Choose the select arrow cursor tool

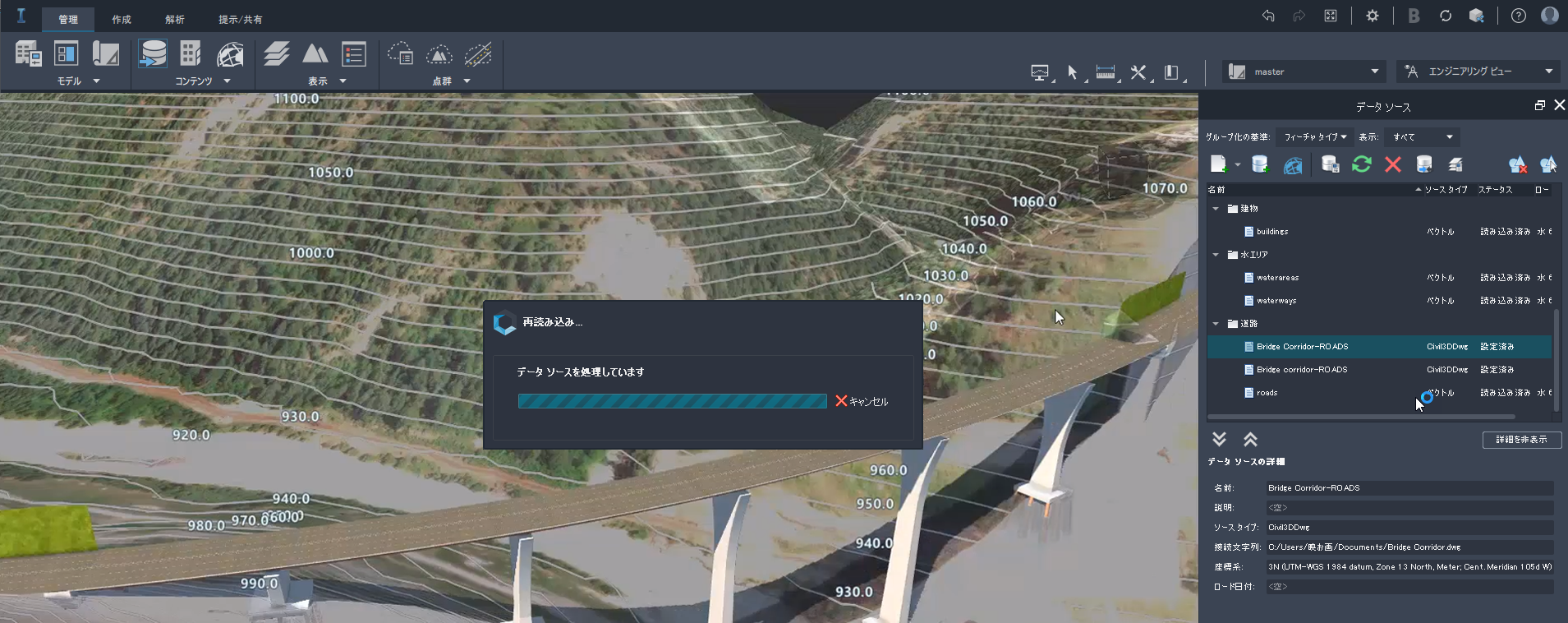click(1073, 72)
